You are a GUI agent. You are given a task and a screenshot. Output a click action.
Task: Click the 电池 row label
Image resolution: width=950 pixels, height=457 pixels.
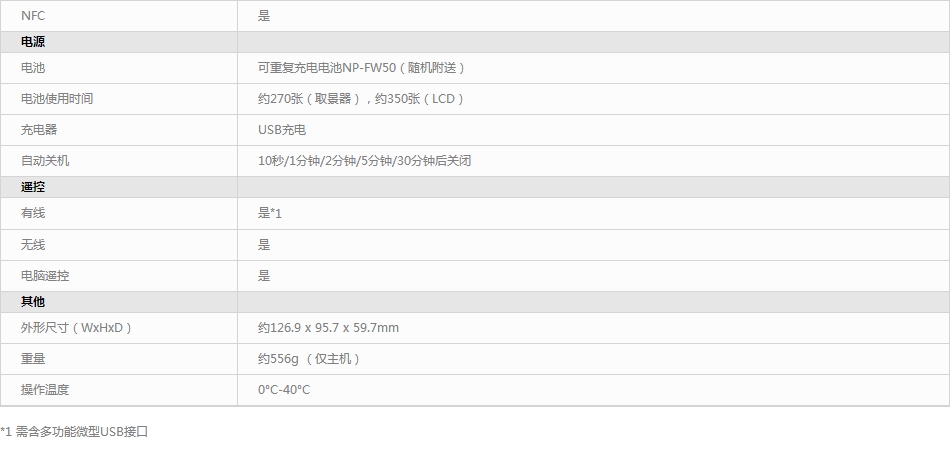tap(33, 68)
